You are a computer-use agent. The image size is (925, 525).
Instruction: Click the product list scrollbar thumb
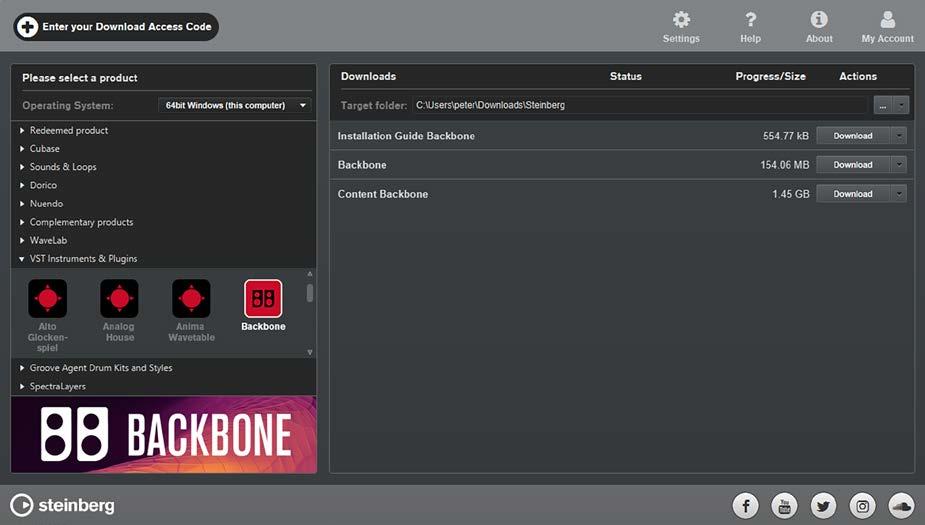click(x=310, y=293)
